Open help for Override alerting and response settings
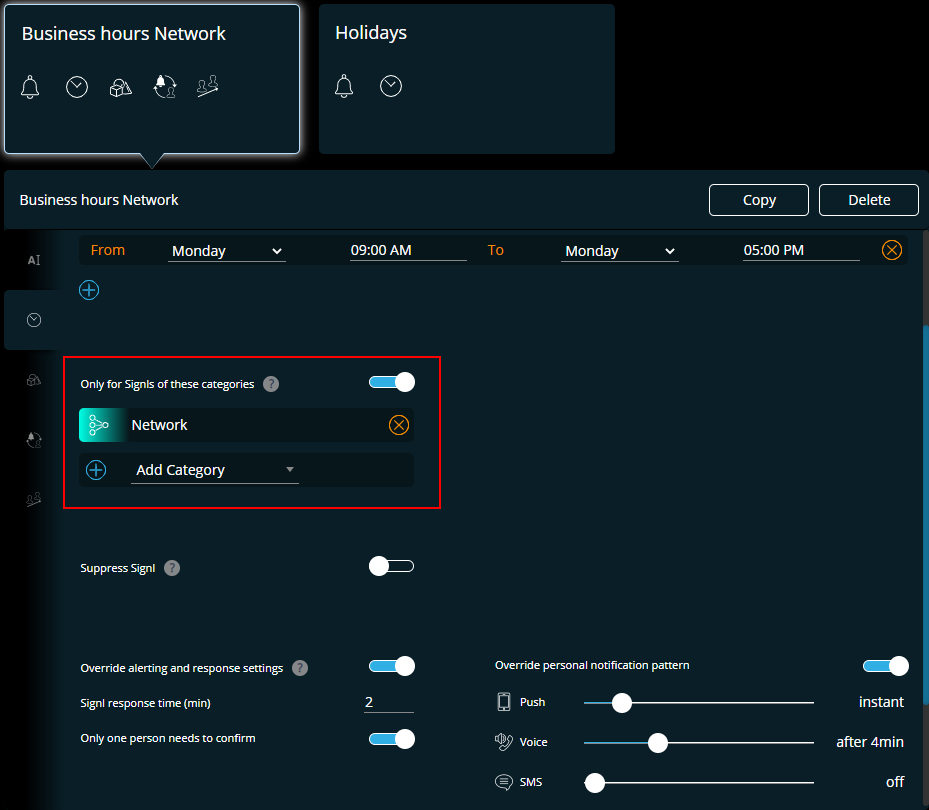The height and width of the screenshot is (810, 929). (300, 668)
